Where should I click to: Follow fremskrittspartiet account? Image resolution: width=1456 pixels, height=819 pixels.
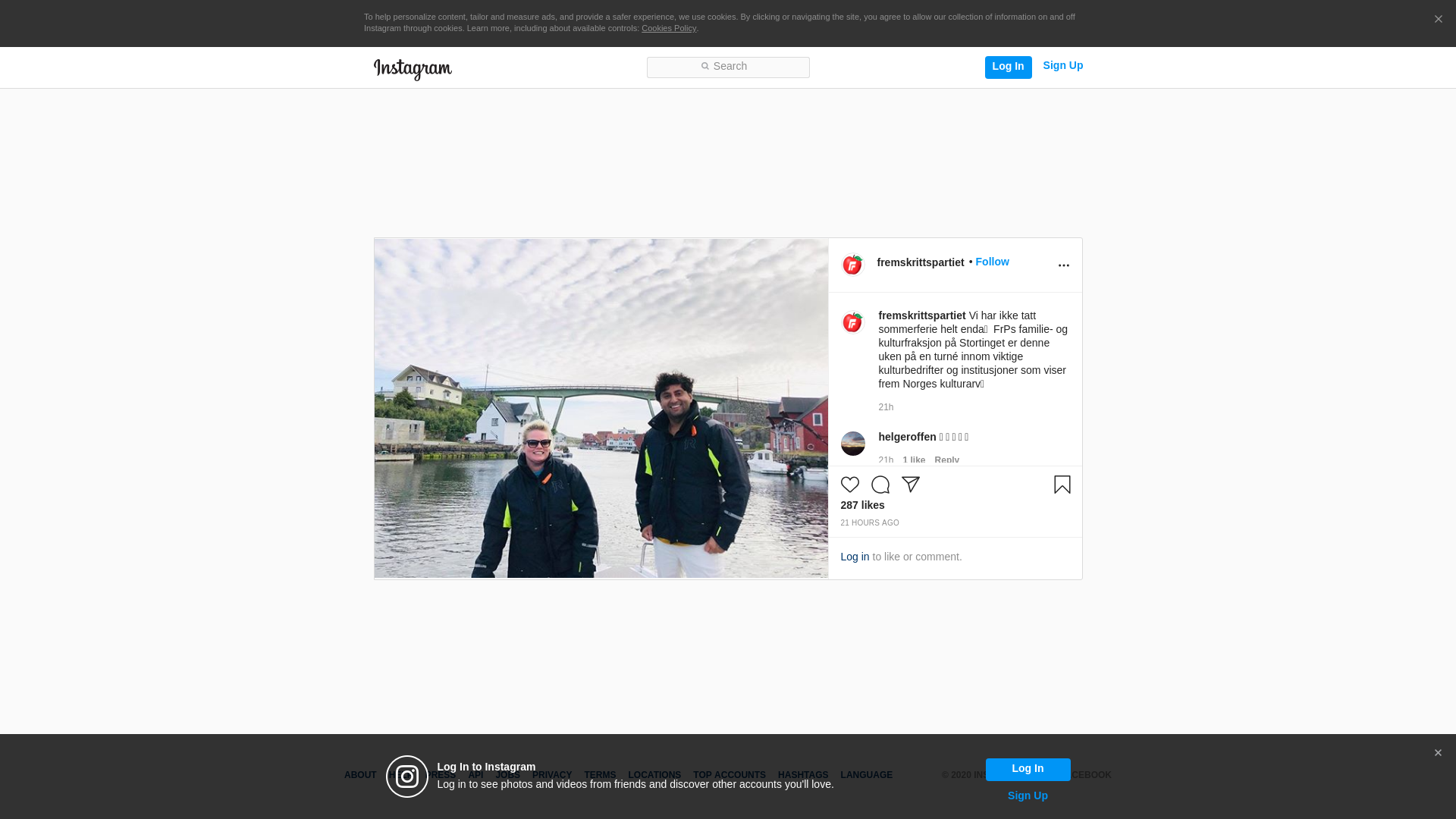992,262
